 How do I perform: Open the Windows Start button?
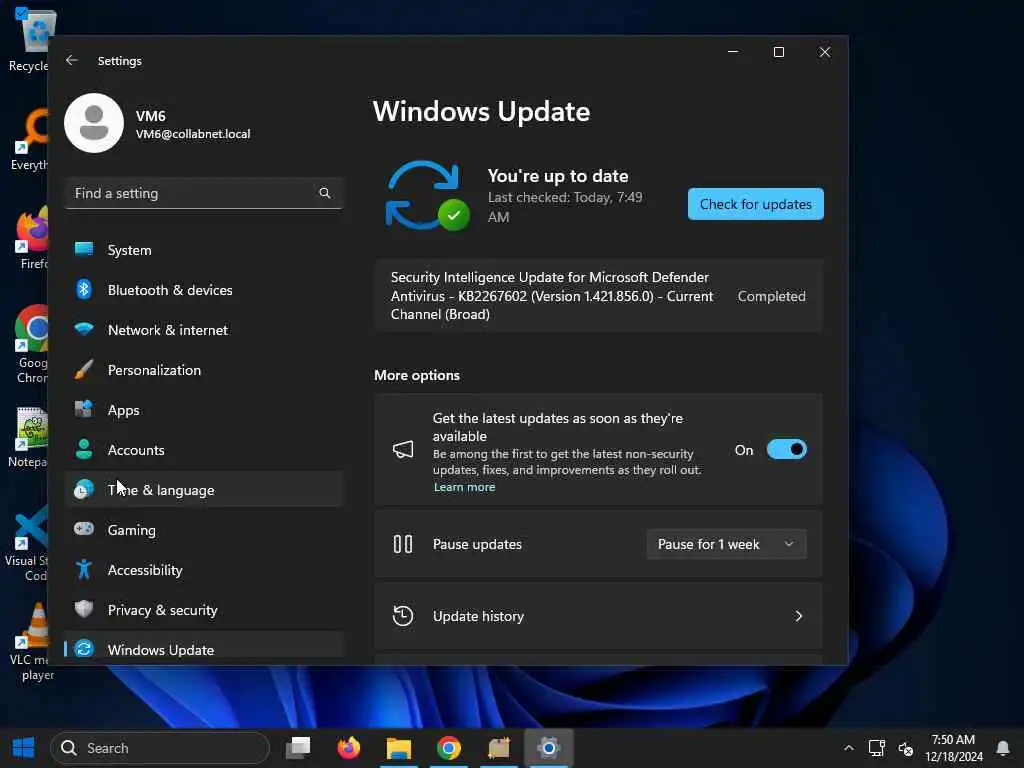24,748
